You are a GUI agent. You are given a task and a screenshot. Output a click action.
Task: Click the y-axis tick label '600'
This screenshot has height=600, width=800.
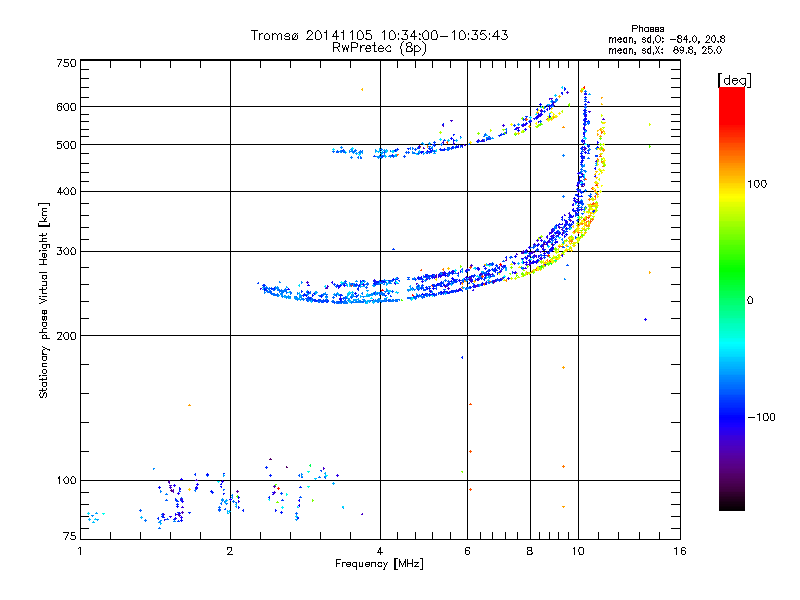pos(66,107)
